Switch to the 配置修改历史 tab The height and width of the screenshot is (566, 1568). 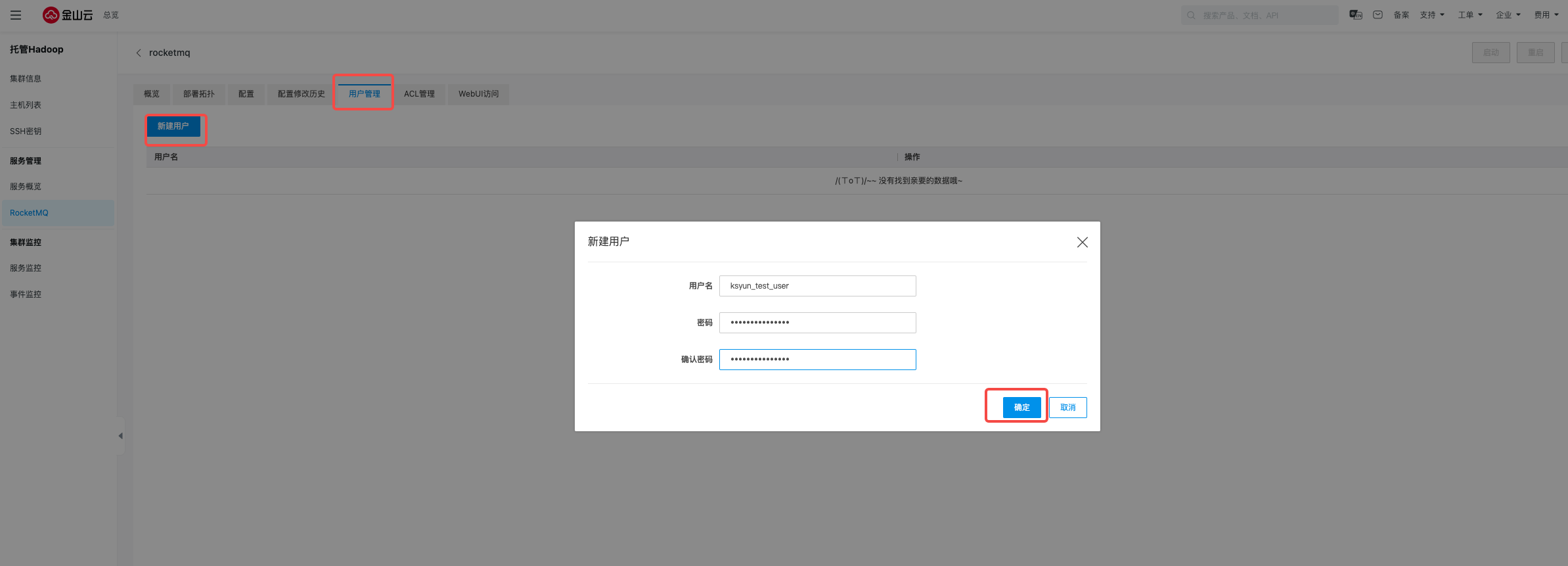coord(302,94)
